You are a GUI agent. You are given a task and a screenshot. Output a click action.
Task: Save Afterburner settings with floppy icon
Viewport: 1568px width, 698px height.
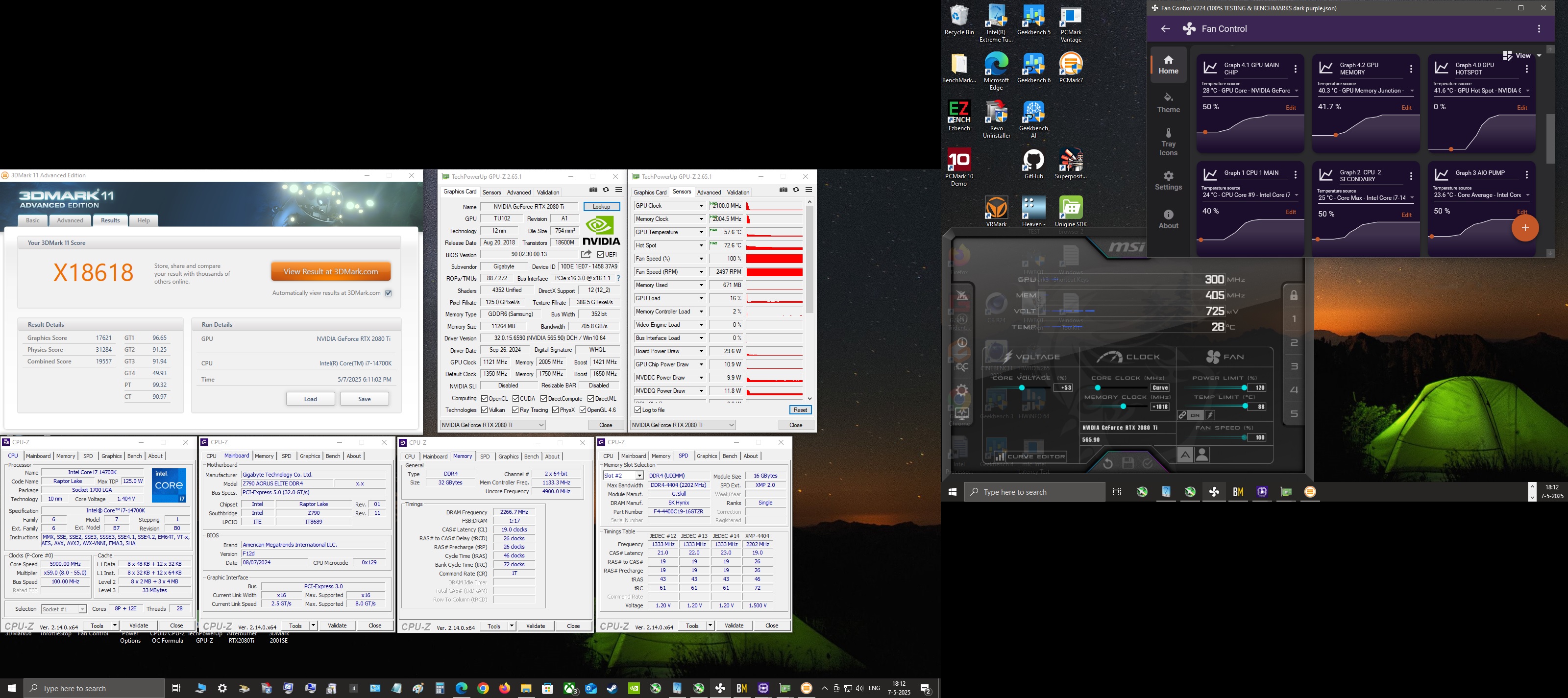point(1128,464)
